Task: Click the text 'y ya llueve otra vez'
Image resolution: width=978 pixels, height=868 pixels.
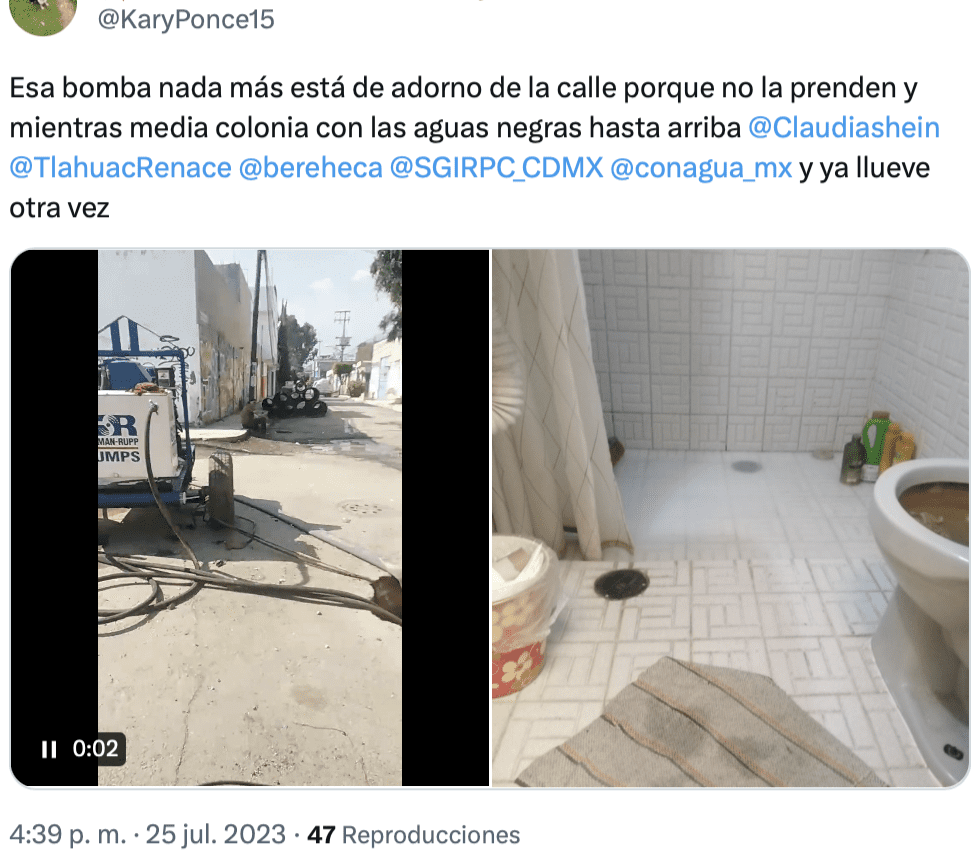Action: tap(470, 188)
